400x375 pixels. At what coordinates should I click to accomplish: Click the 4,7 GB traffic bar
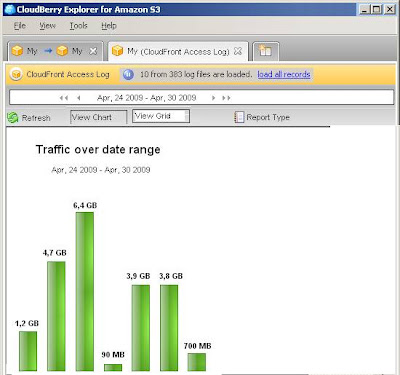tap(56, 316)
